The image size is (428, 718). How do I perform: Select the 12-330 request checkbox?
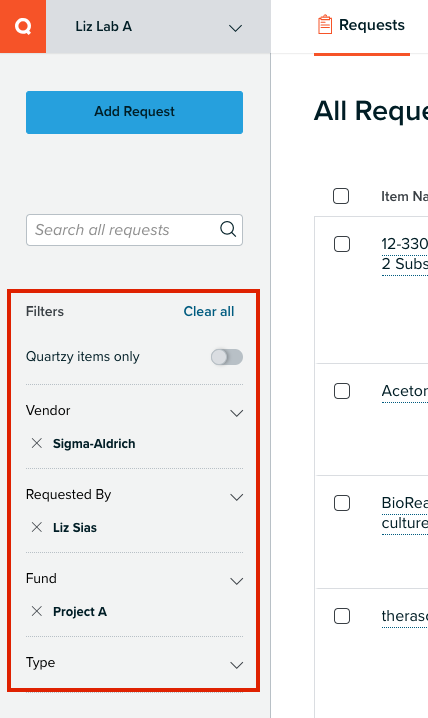342,244
